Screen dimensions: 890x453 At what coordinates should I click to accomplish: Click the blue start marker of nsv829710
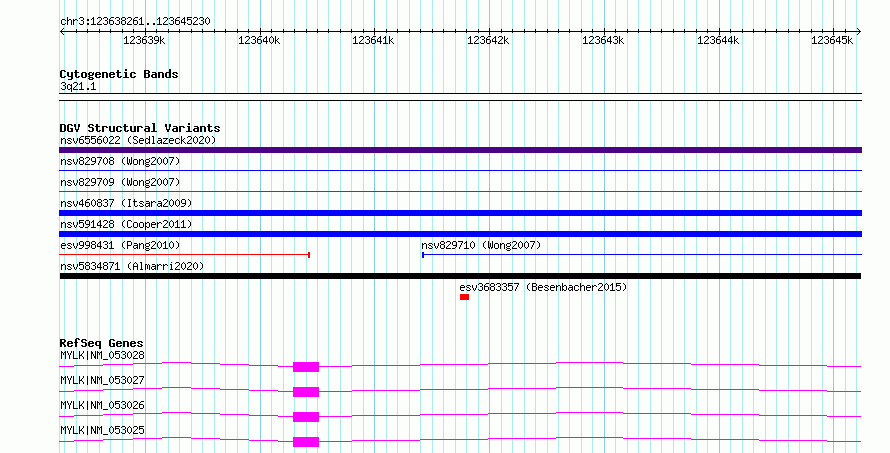(x=423, y=255)
